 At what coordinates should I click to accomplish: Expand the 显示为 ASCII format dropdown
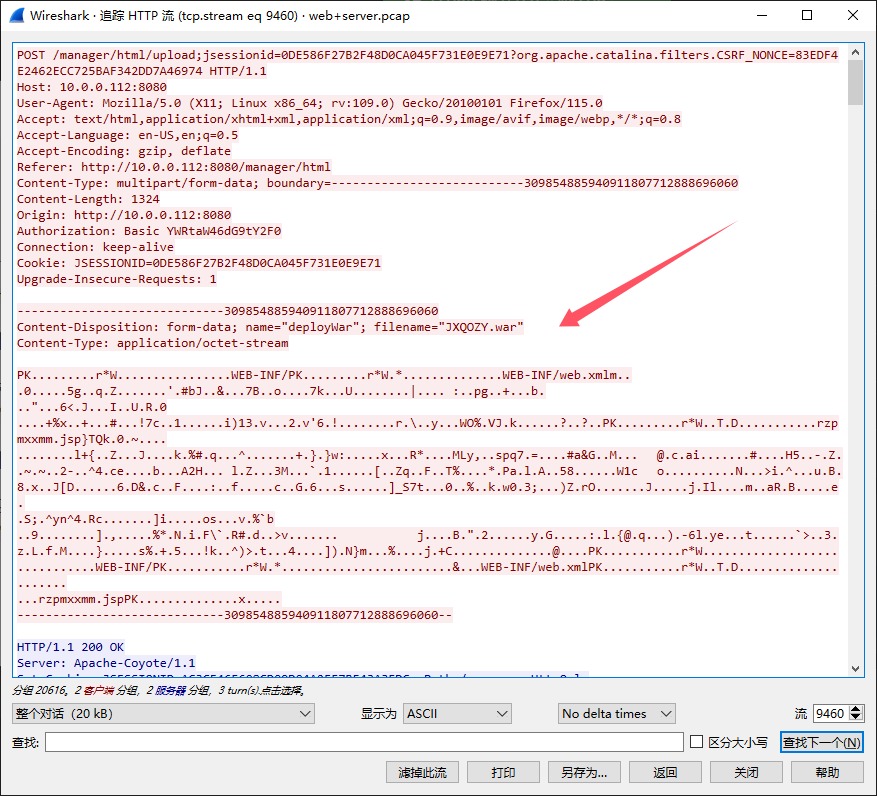[x=458, y=713]
